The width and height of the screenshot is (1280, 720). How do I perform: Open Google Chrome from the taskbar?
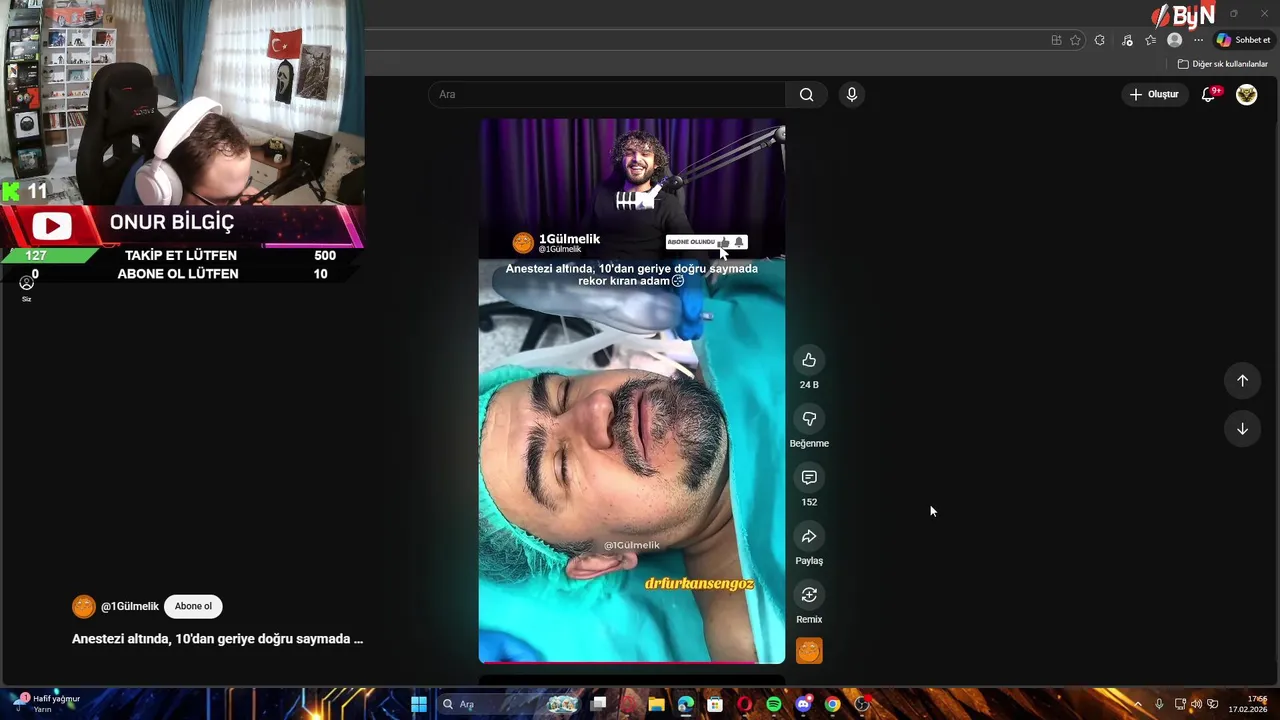(x=832, y=704)
